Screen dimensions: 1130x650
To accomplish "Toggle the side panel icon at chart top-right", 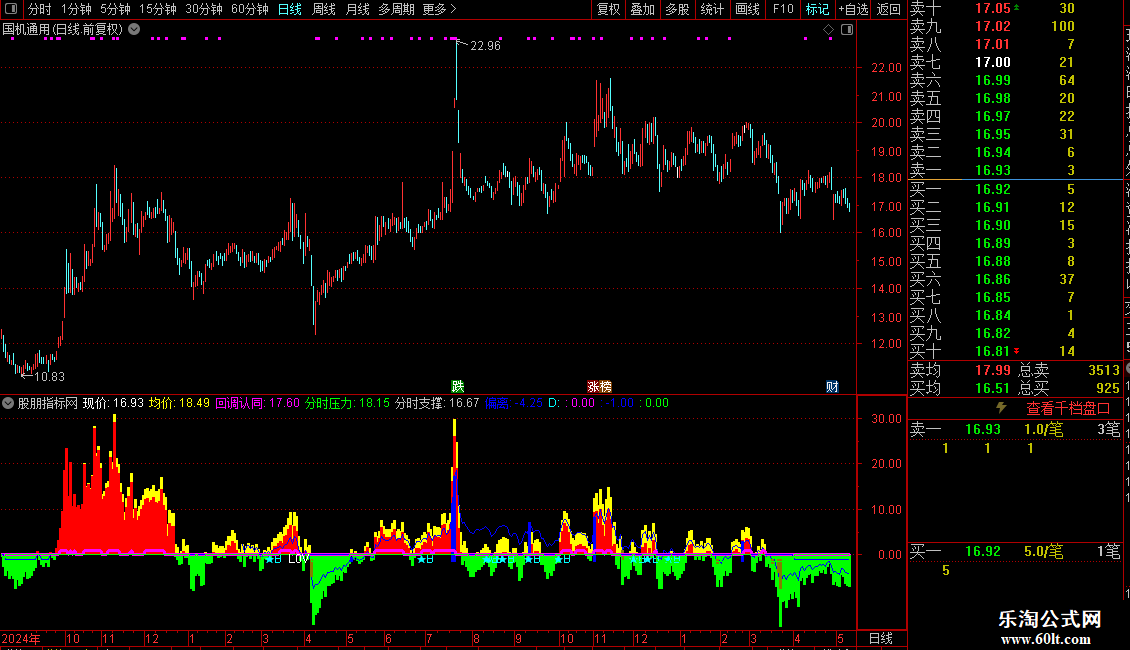I will pos(847,30).
